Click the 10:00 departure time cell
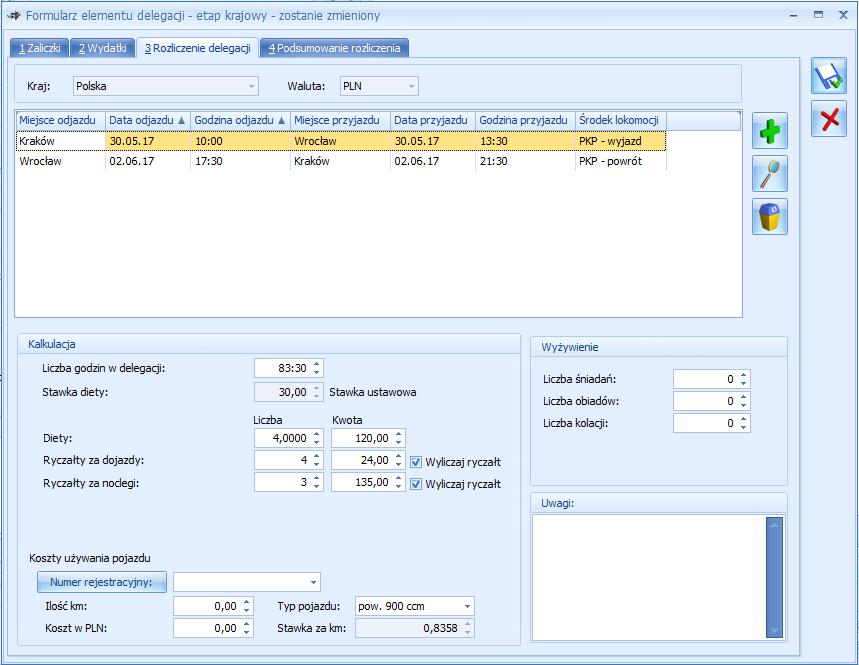Viewport: 859px width, 665px height. [240, 141]
